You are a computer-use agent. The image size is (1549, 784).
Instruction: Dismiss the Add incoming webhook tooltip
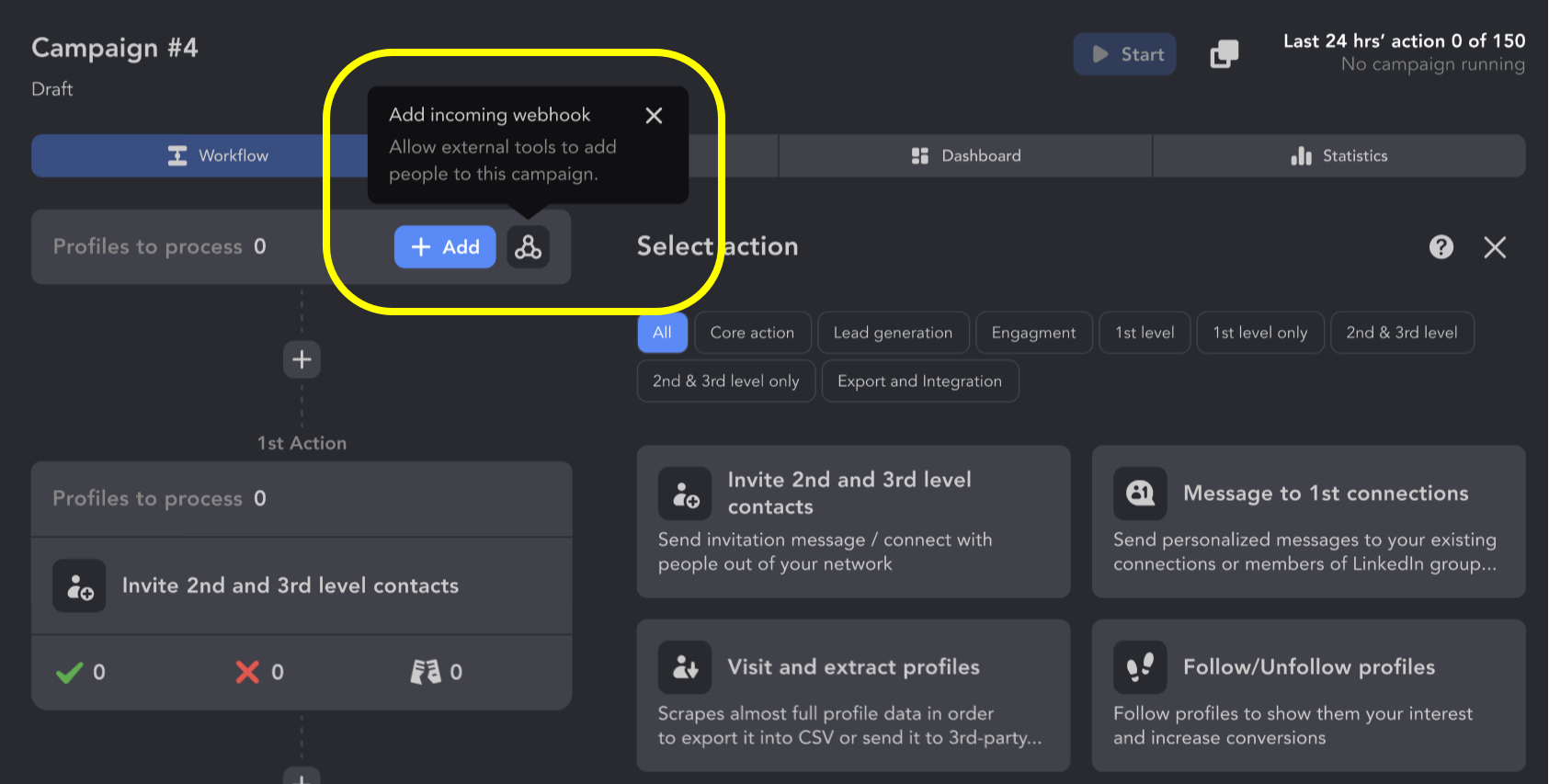coord(654,116)
